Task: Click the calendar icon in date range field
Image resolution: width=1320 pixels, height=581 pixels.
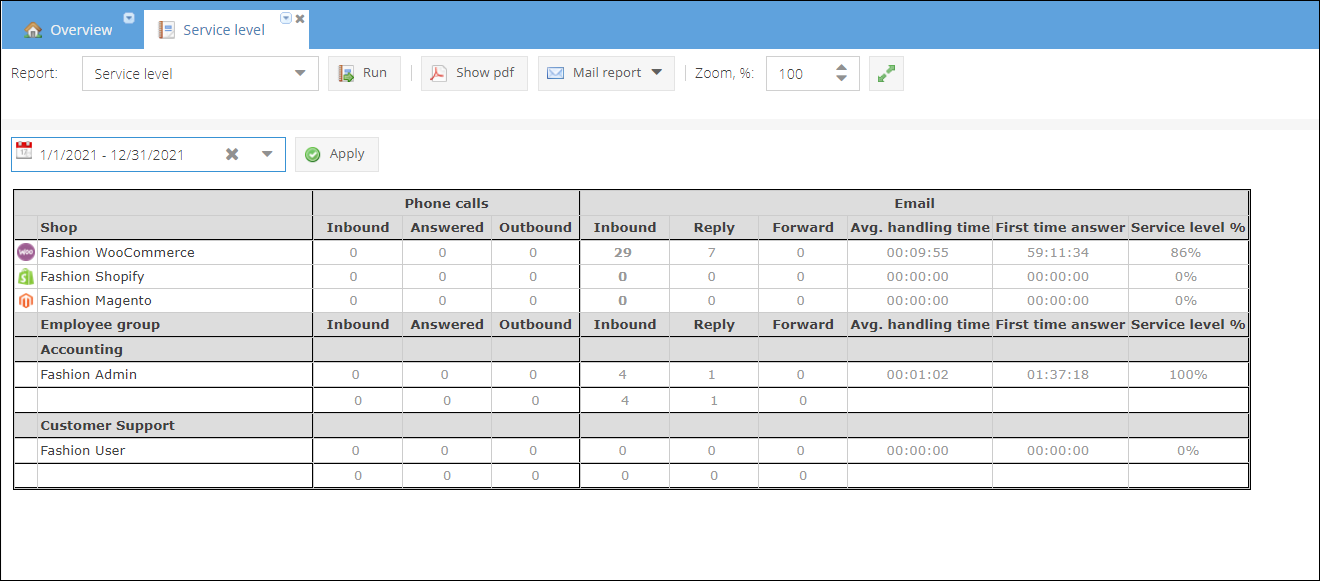Action: click(24, 152)
